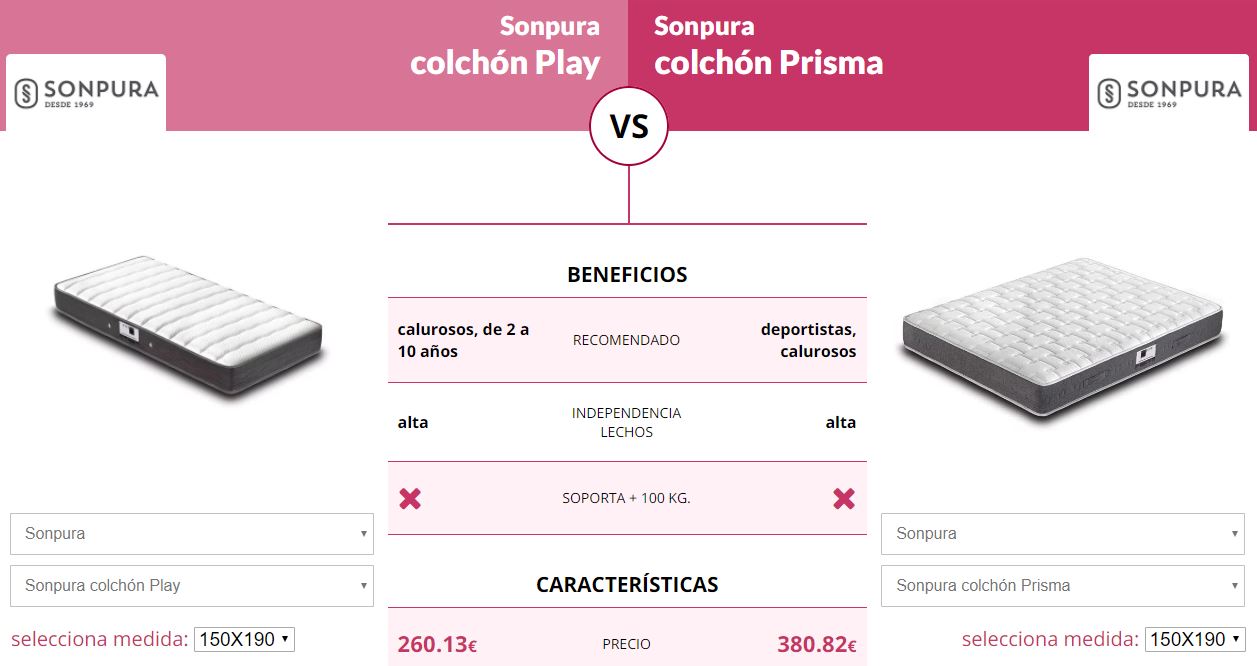Viewport: 1257px width, 666px height.
Task: Click the right red X for Soporta +100 kg
Action: tap(844, 498)
